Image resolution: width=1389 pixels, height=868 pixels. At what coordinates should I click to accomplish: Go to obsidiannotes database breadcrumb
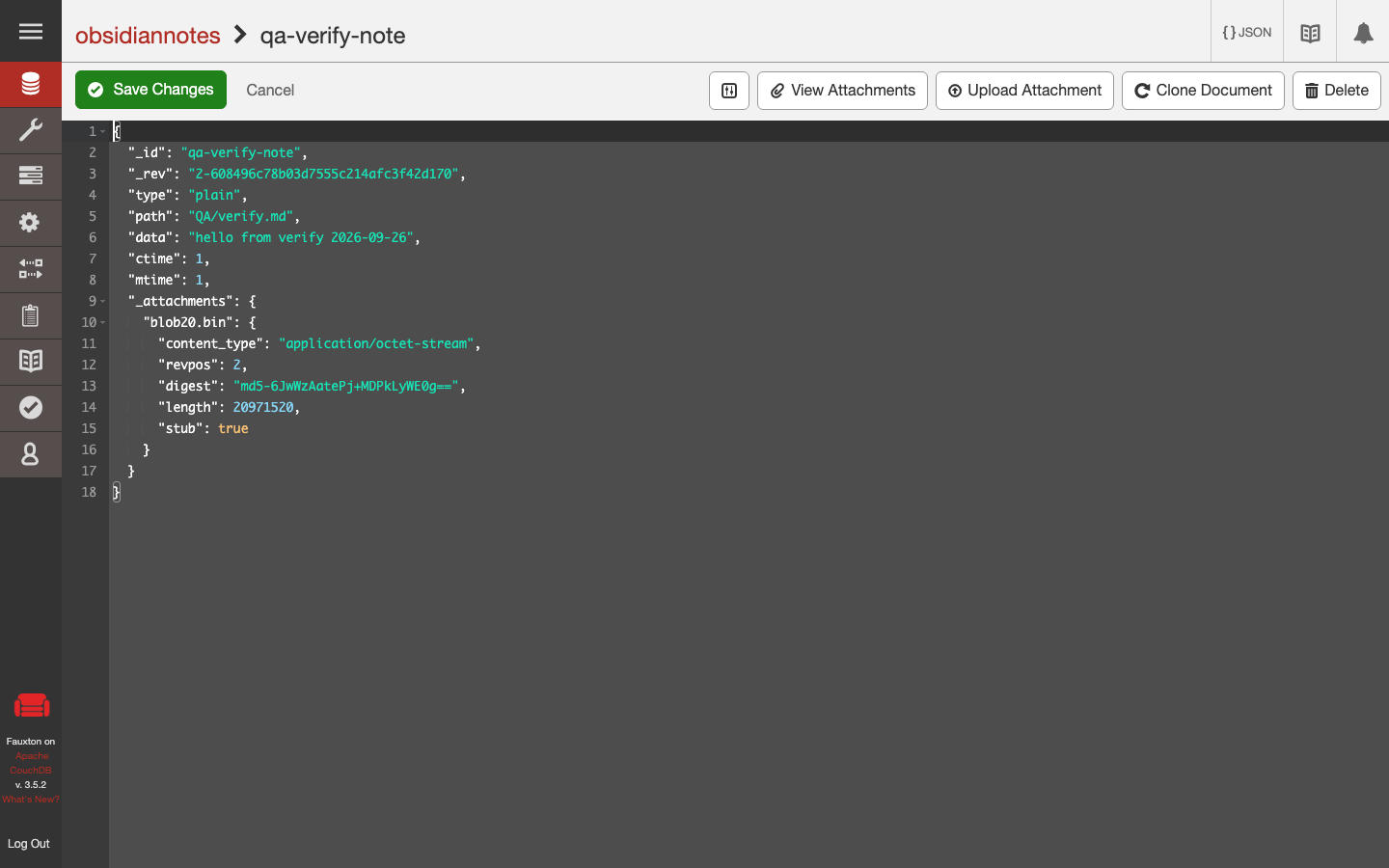148,36
